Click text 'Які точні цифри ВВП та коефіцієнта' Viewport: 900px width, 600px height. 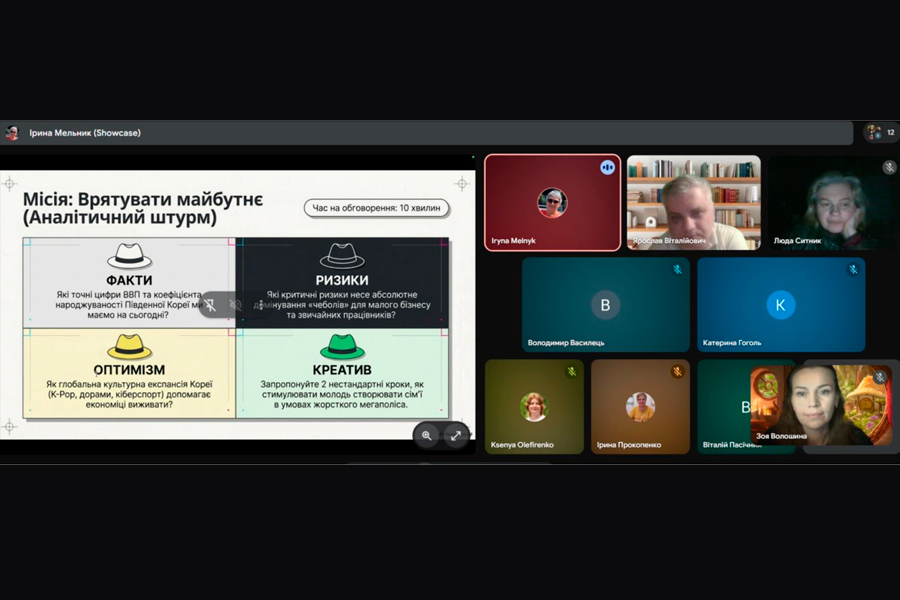click(x=129, y=295)
